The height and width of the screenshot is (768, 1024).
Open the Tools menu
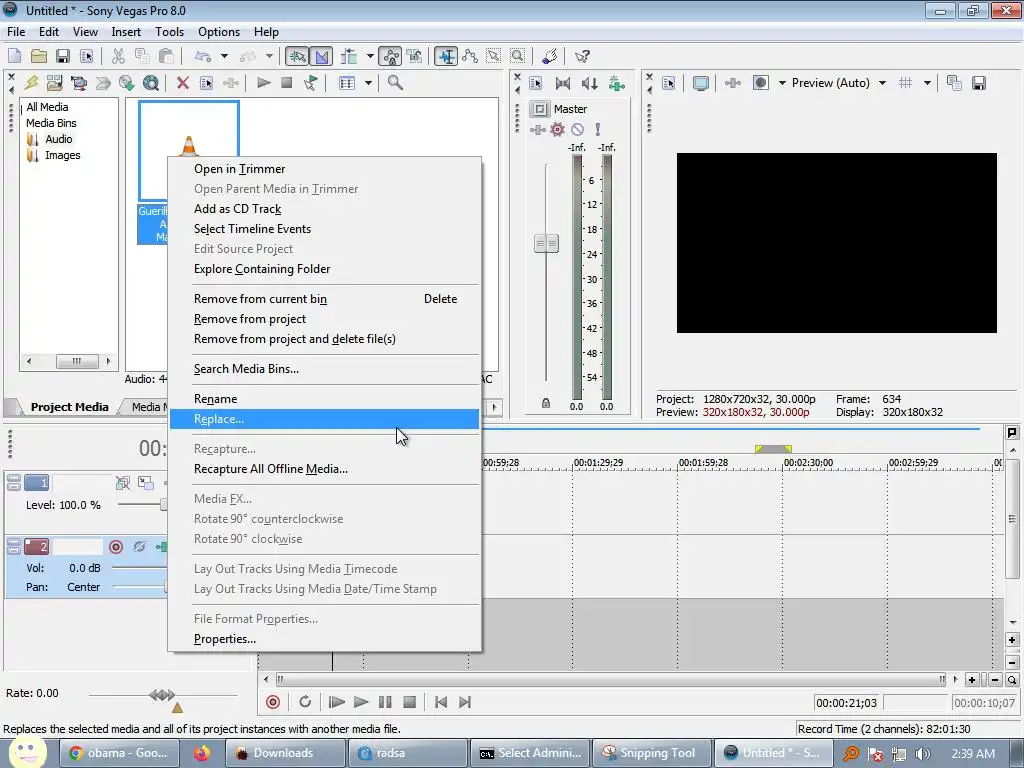tap(169, 32)
